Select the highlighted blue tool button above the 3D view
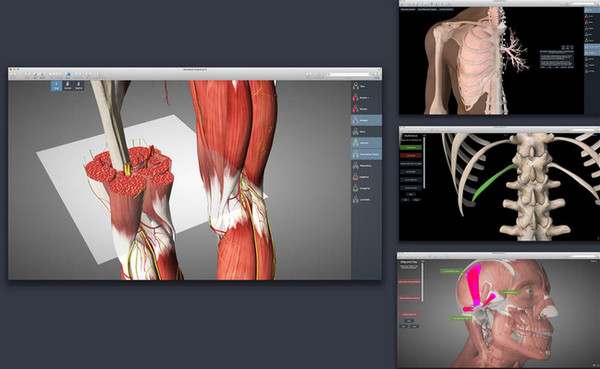Screen dimensions: 600x369 [57, 86]
